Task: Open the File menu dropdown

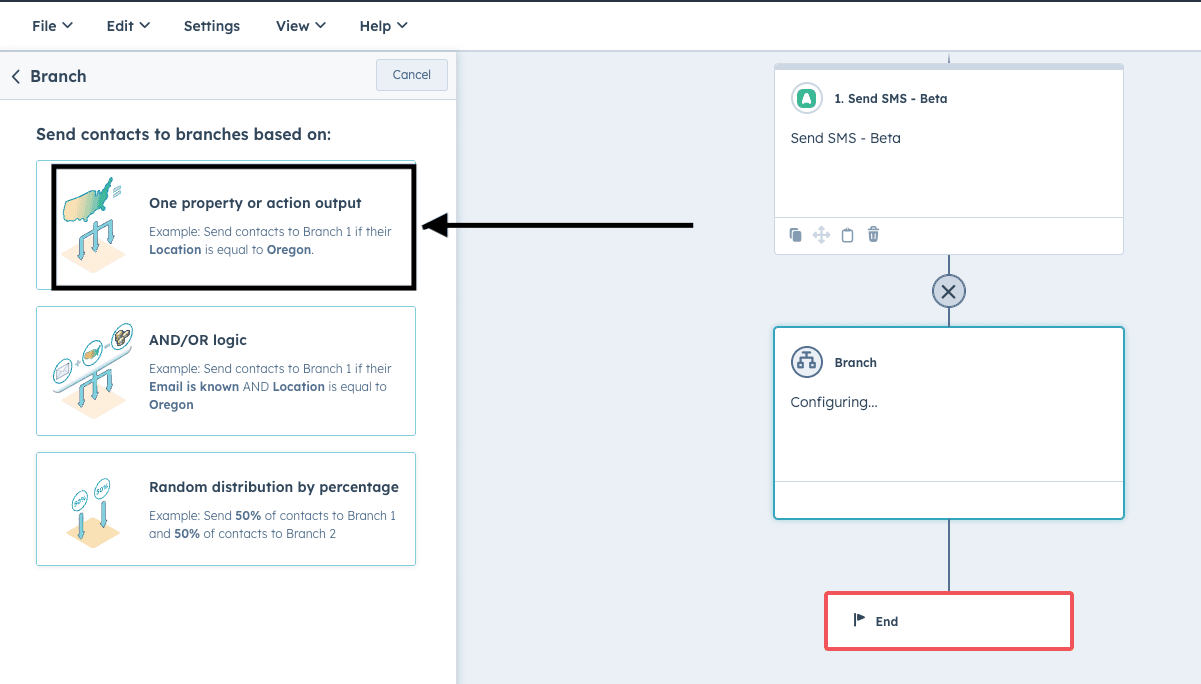Action: (x=52, y=26)
